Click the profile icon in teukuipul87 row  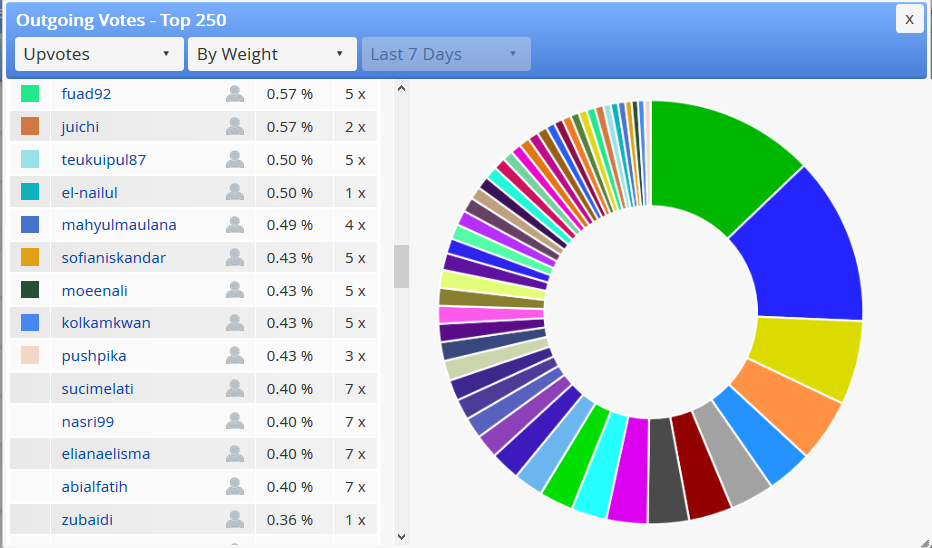pyautogui.click(x=235, y=159)
